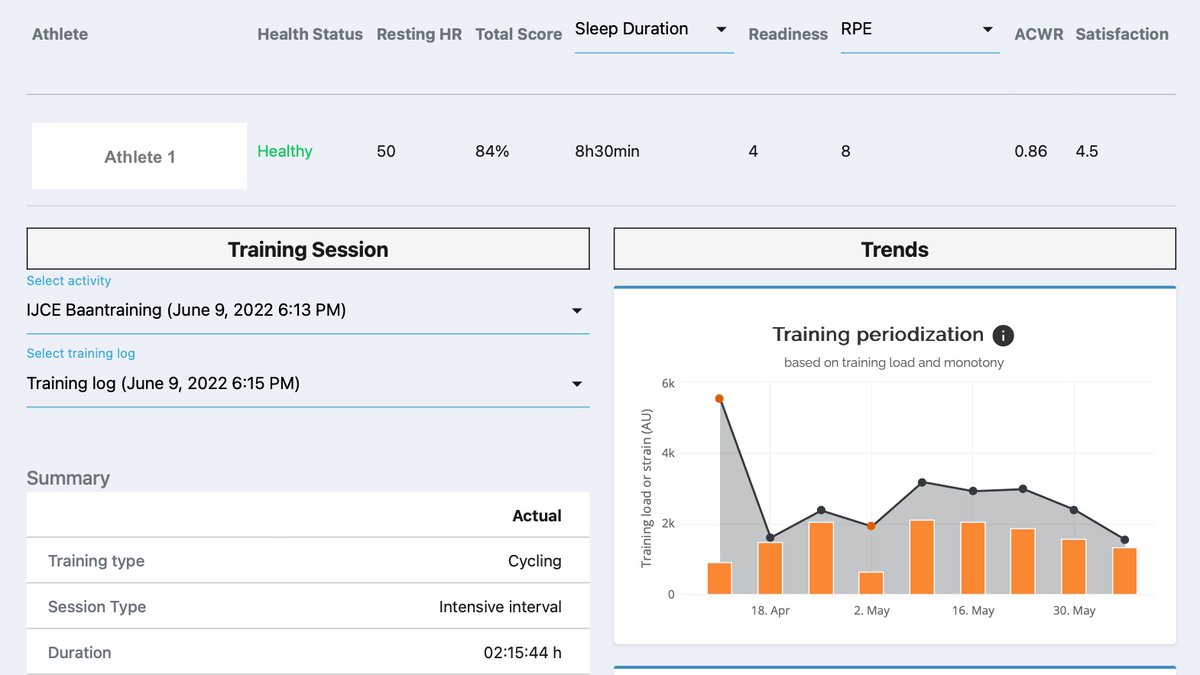Open the RPE column dropdown
Viewport: 1200px width, 675px height.
920,30
